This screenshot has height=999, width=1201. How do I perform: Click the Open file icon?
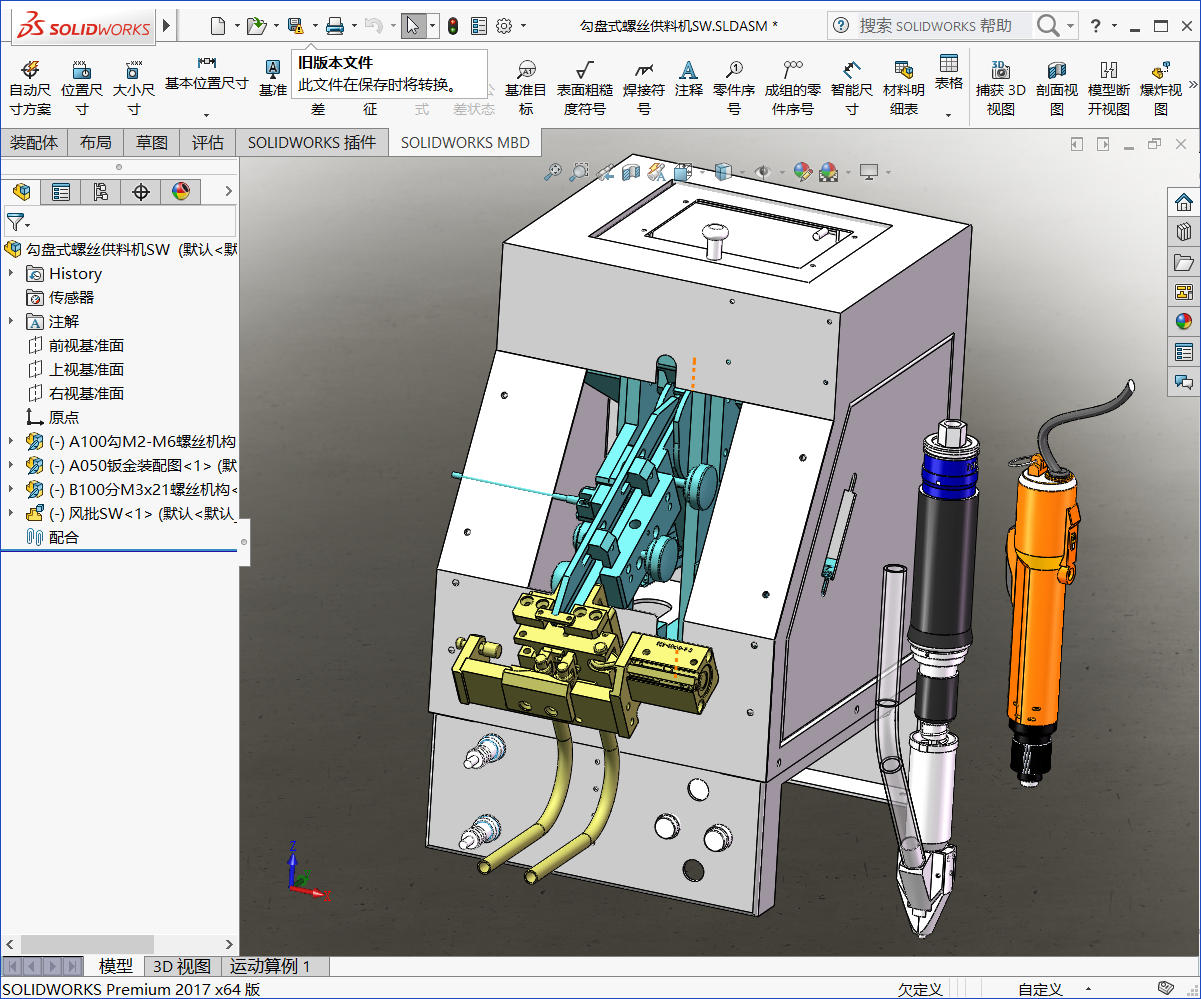click(256, 26)
